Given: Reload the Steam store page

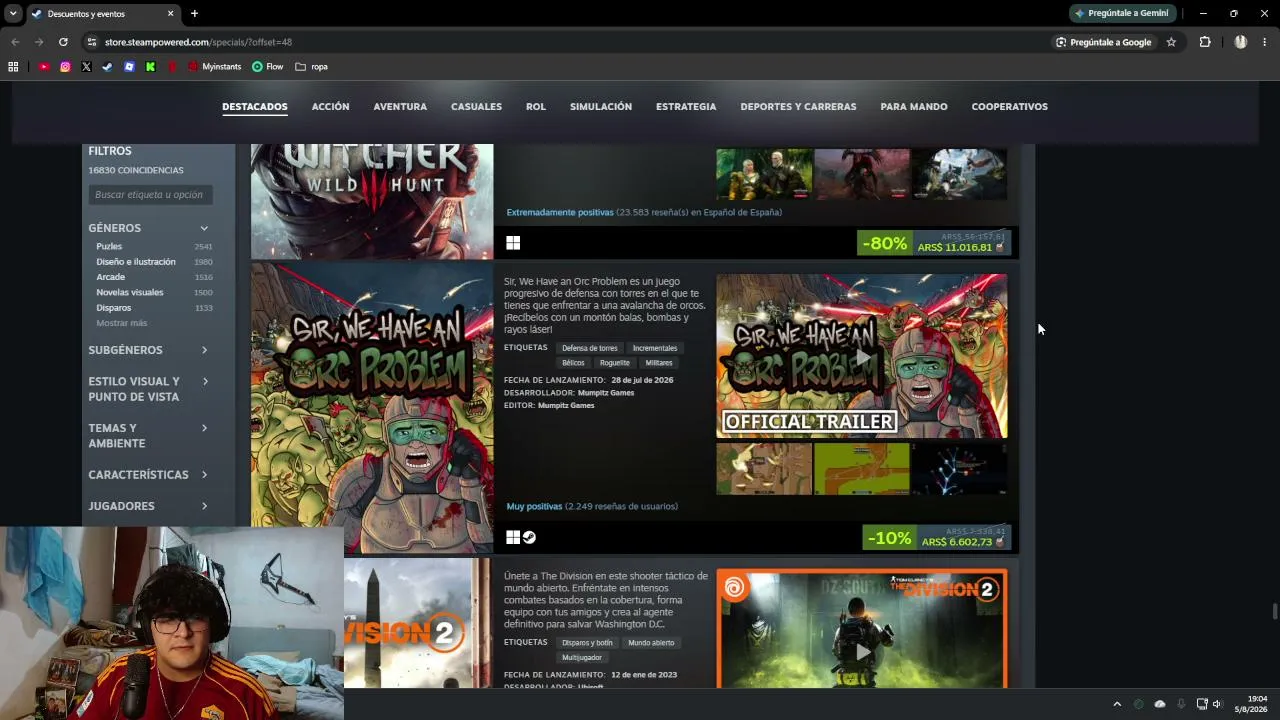Looking at the screenshot, I should (63, 42).
